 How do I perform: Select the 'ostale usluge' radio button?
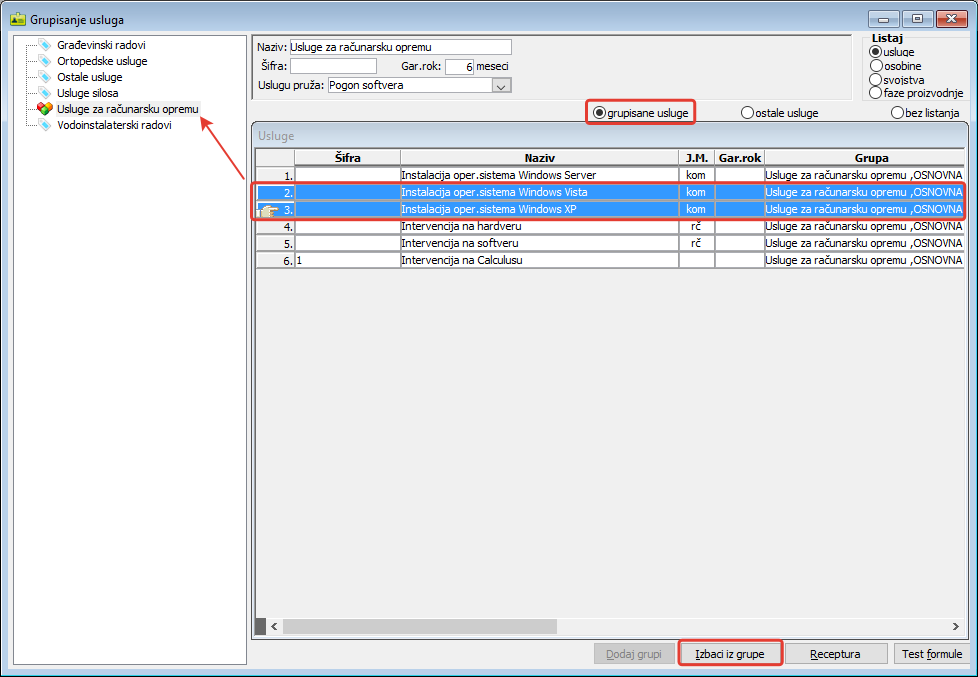(x=747, y=113)
